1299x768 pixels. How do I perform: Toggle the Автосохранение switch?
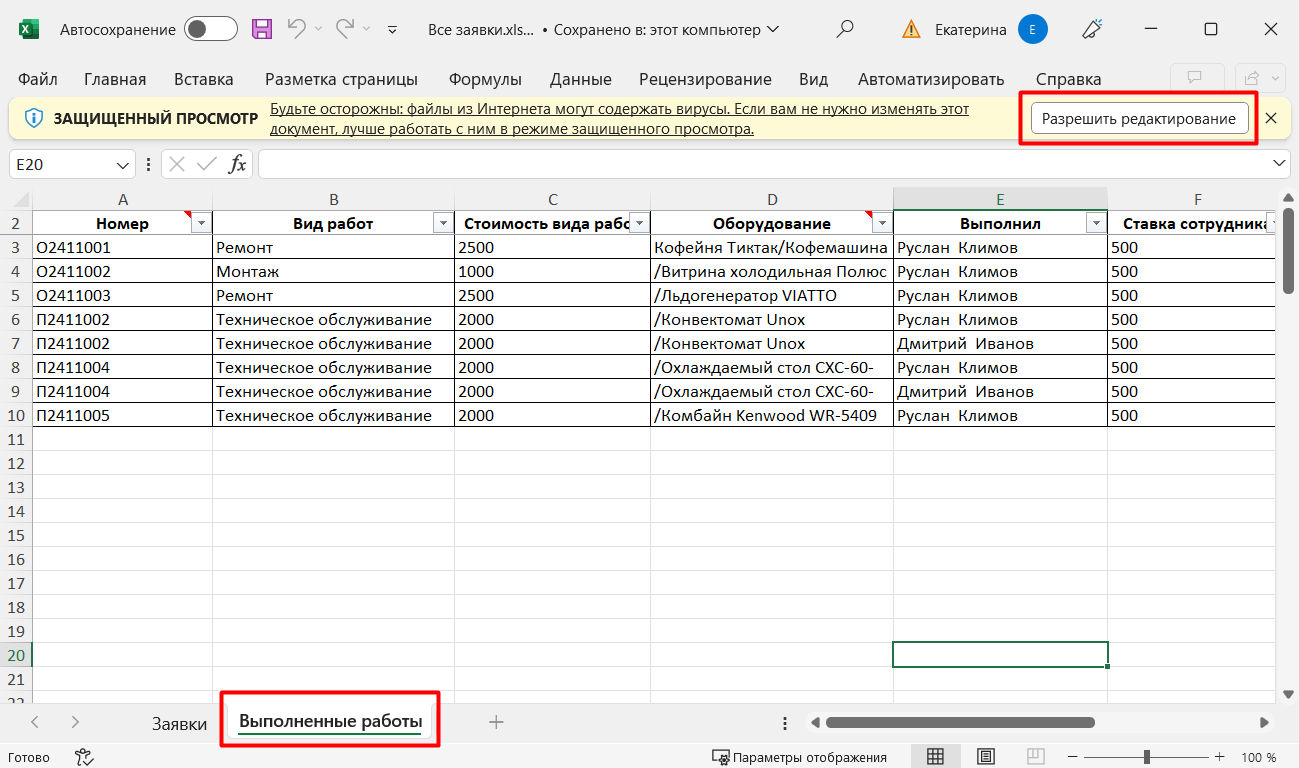[210, 29]
